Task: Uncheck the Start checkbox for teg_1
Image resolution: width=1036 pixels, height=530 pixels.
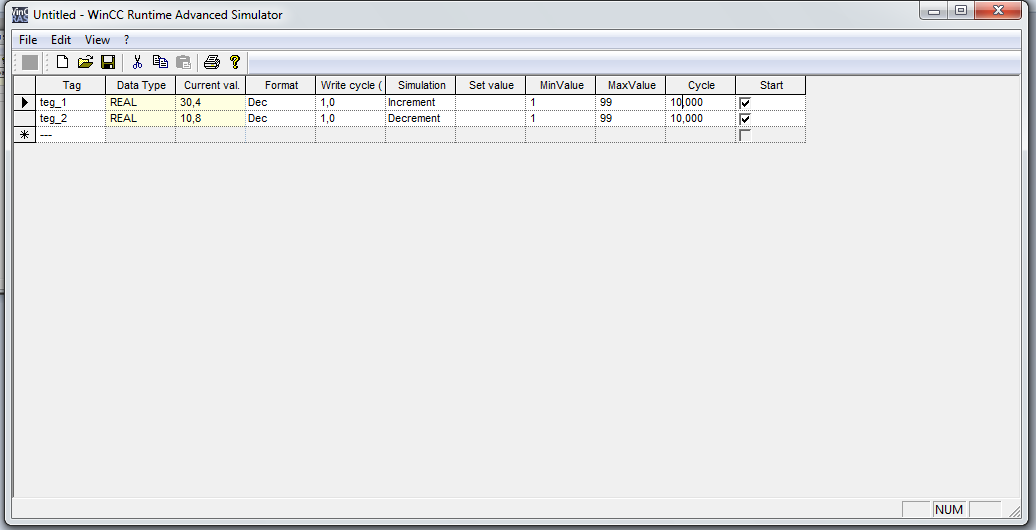Action: point(745,102)
